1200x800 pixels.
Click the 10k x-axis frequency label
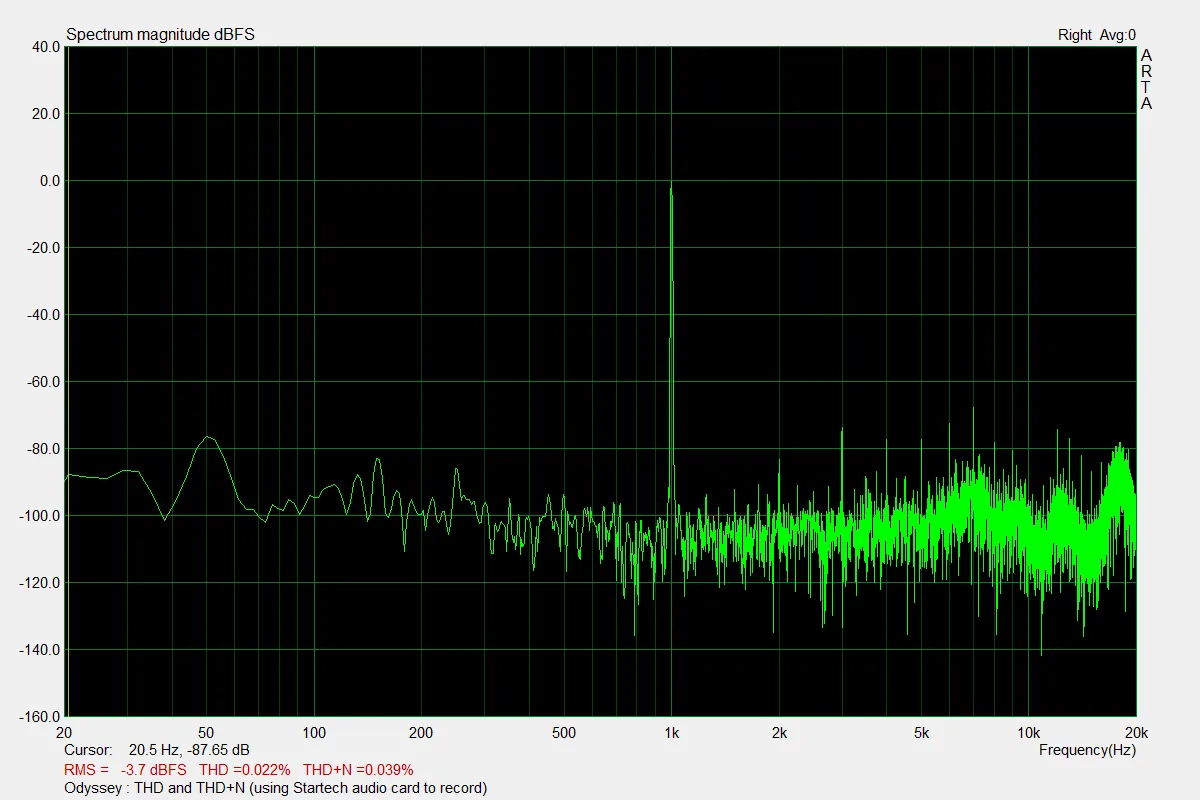tap(1029, 733)
